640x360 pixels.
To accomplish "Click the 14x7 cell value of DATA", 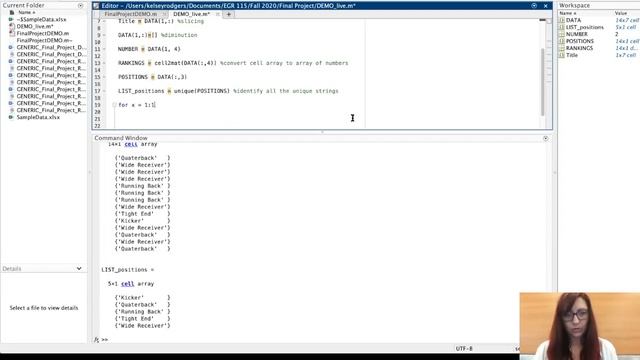I will point(627,20).
